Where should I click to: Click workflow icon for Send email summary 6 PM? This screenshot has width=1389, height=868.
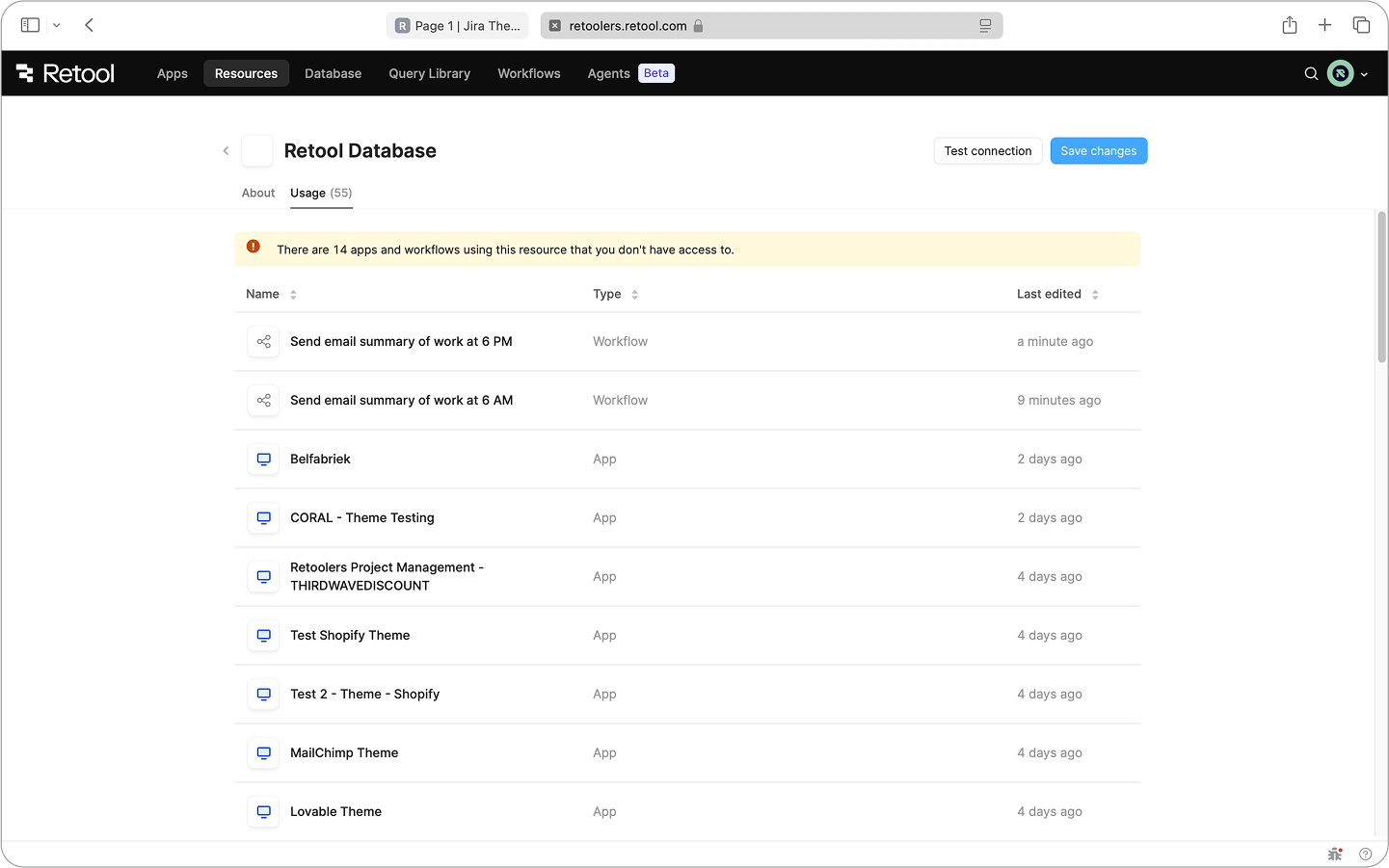263,342
